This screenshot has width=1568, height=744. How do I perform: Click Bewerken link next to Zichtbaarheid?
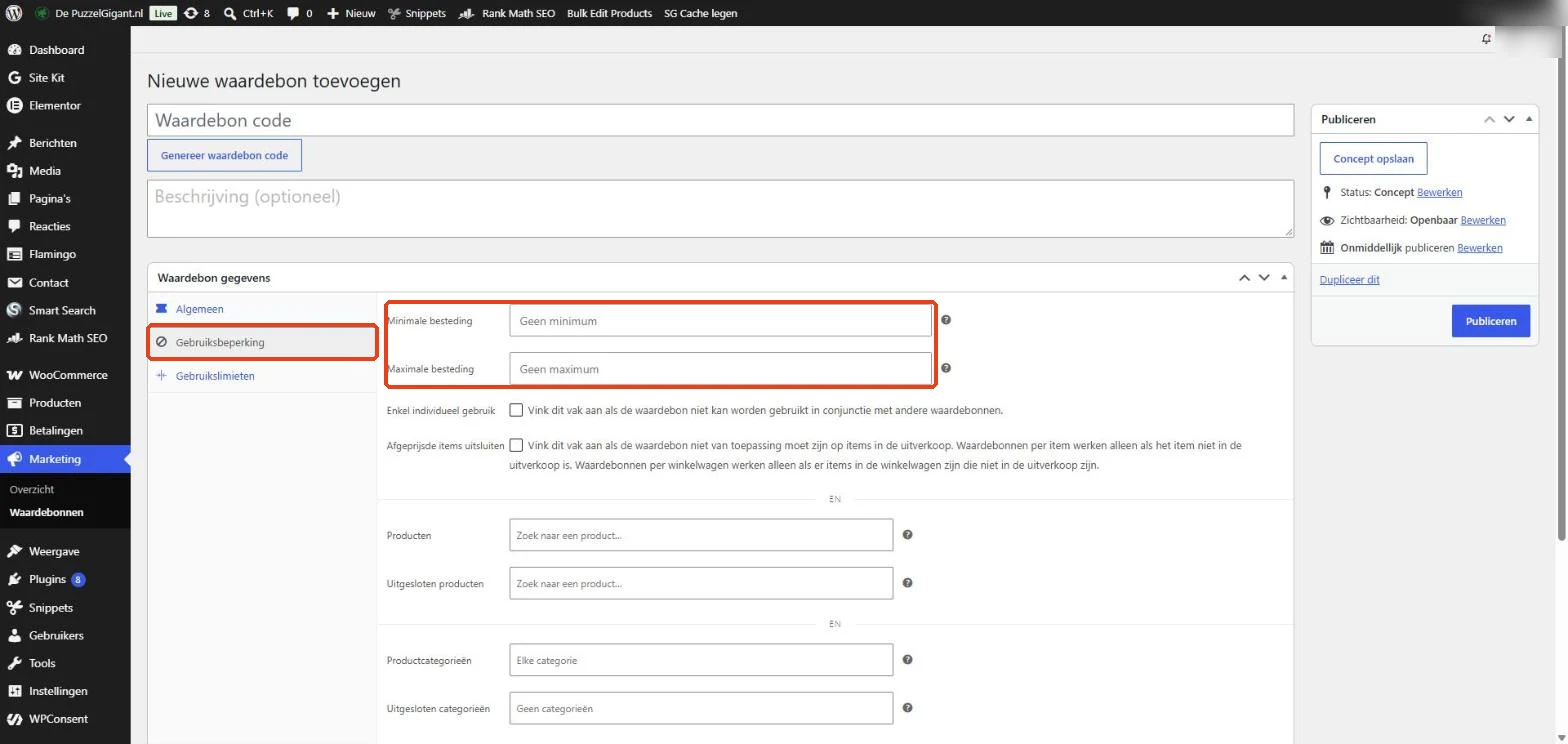pos(1483,220)
